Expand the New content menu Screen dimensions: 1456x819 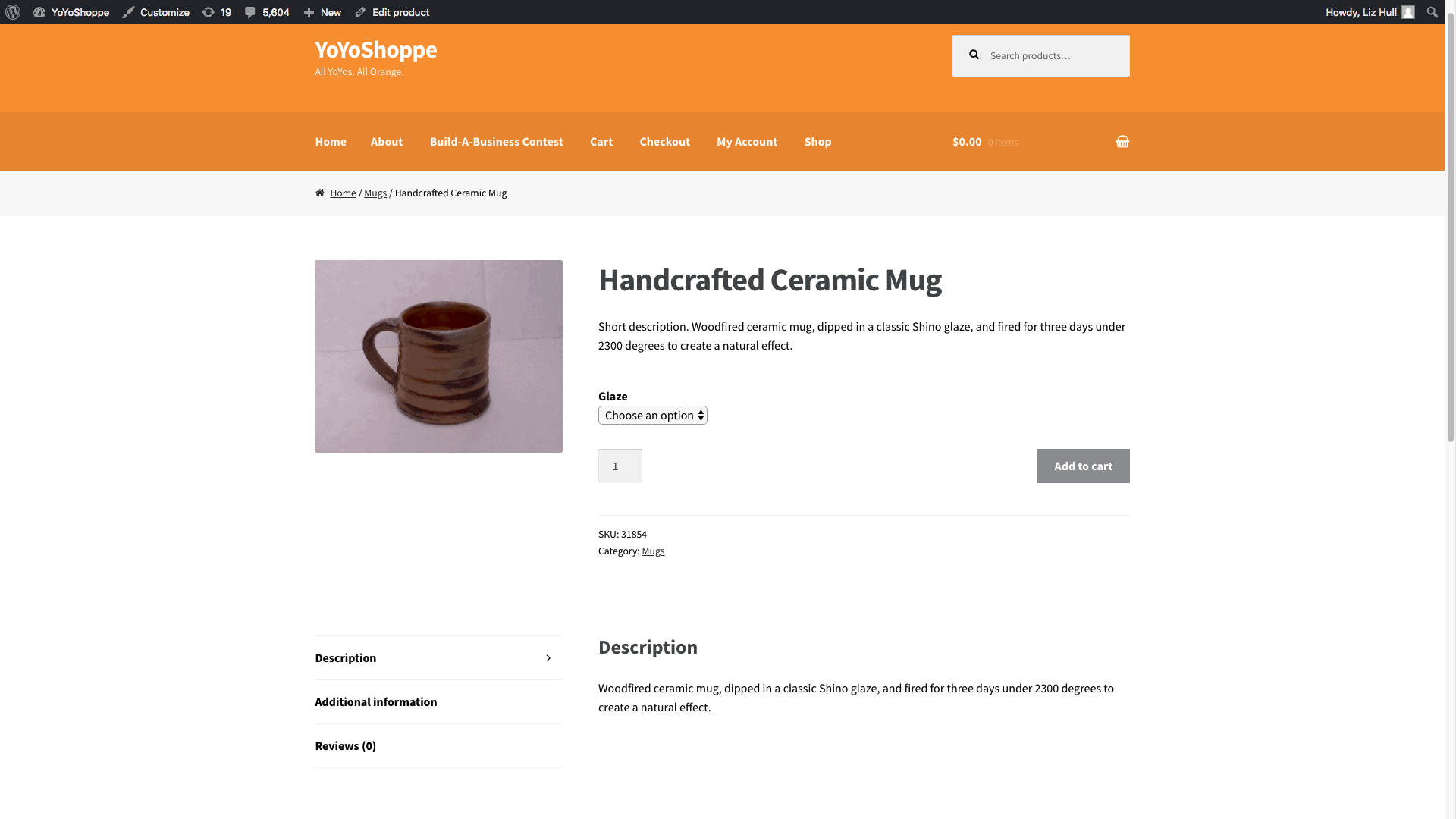[322, 12]
